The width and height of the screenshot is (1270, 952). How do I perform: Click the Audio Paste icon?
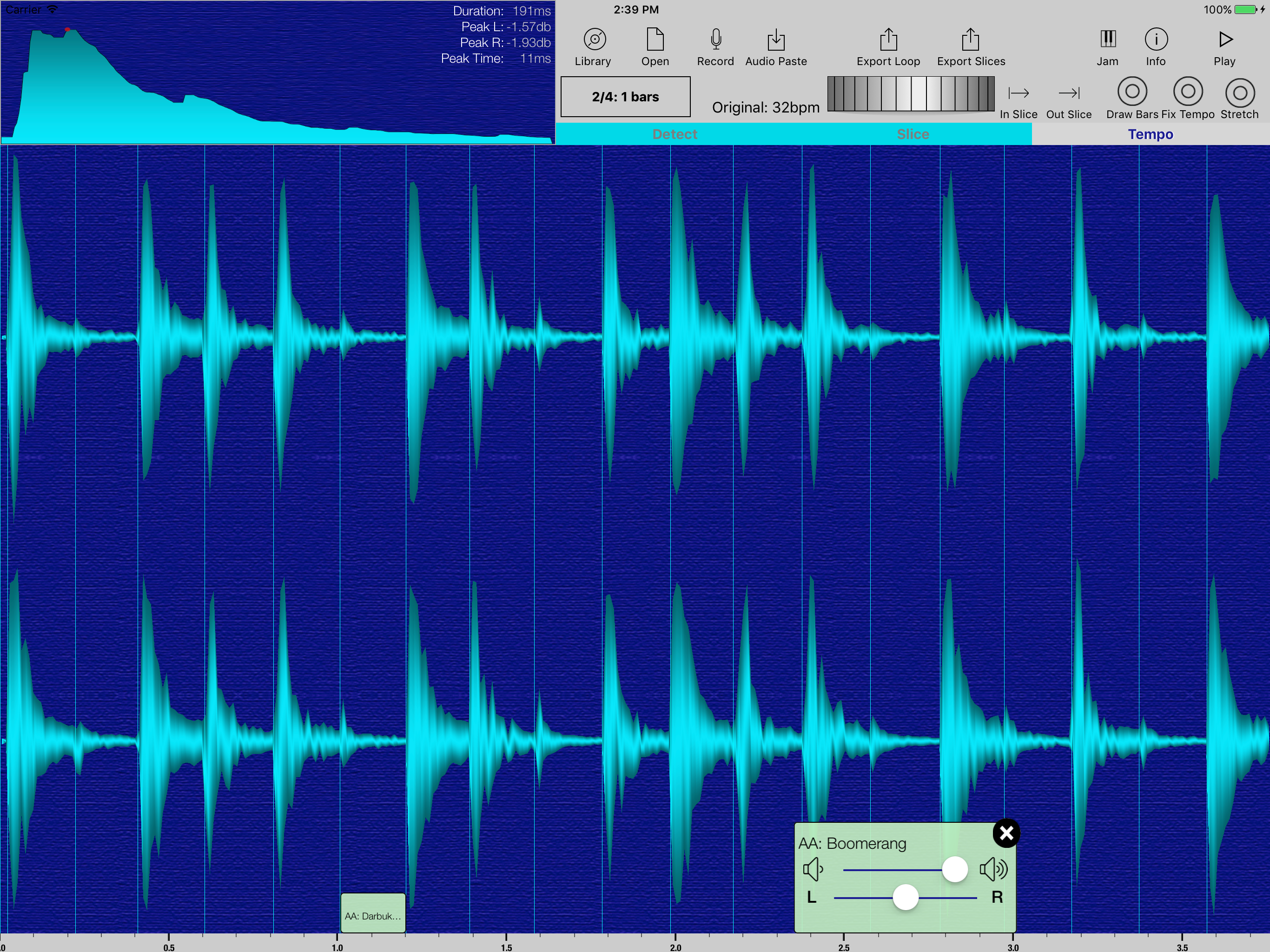tap(776, 40)
